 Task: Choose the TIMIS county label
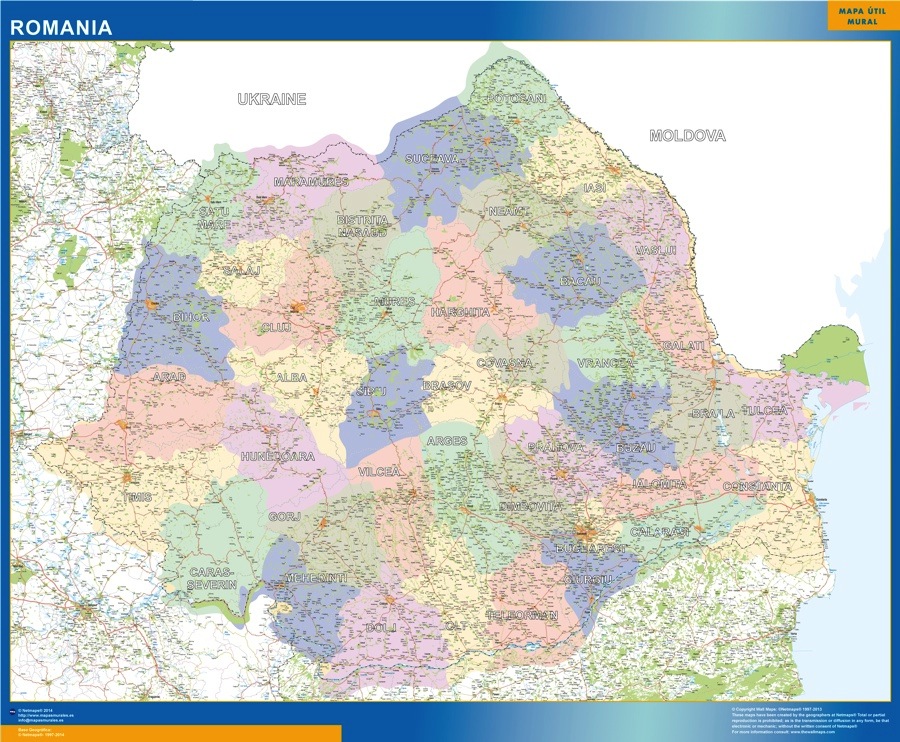tap(137, 498)
